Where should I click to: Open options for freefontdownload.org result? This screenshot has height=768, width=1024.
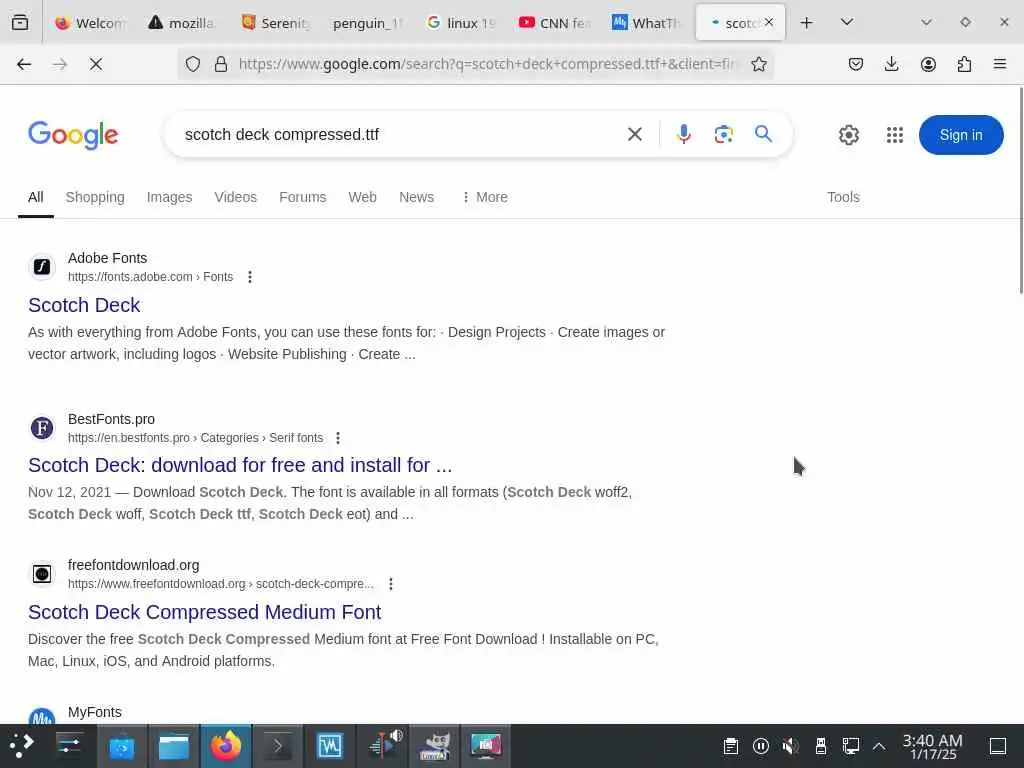coord(391,584)
